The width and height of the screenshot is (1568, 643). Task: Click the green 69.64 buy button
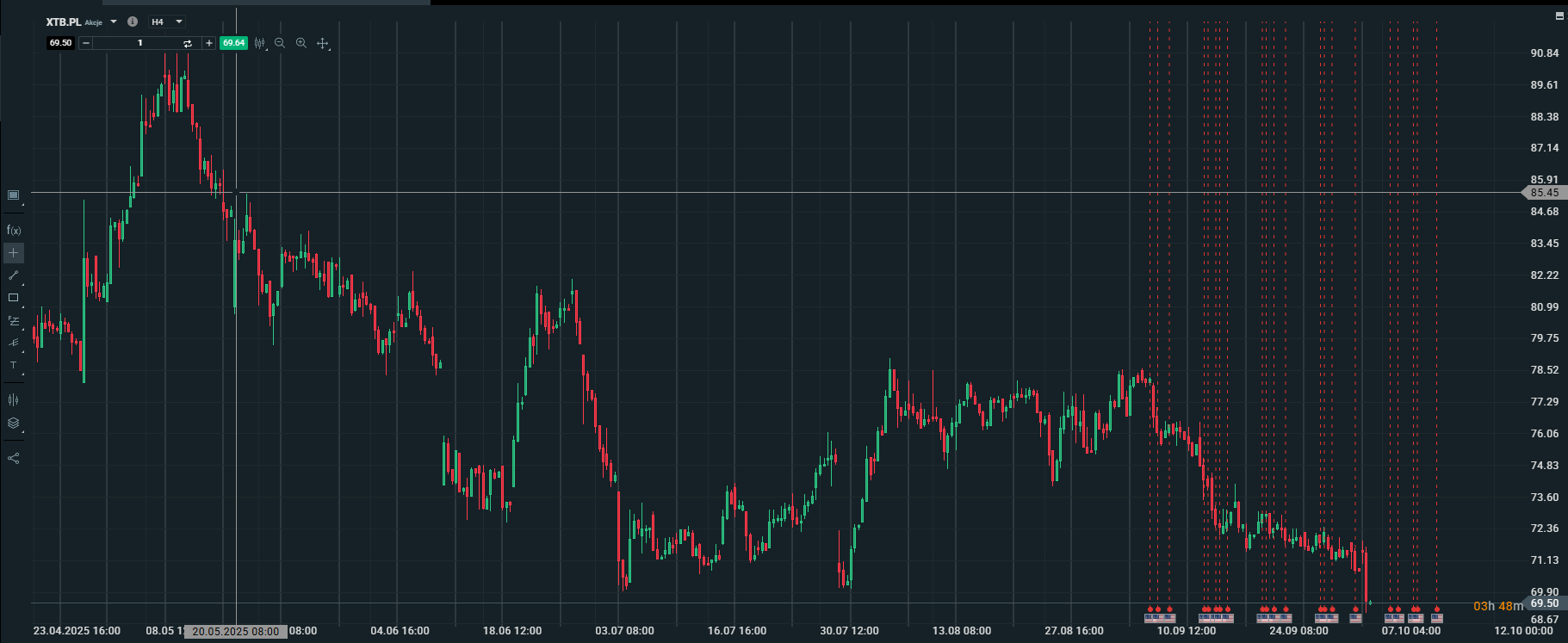(x=233, y=43)
